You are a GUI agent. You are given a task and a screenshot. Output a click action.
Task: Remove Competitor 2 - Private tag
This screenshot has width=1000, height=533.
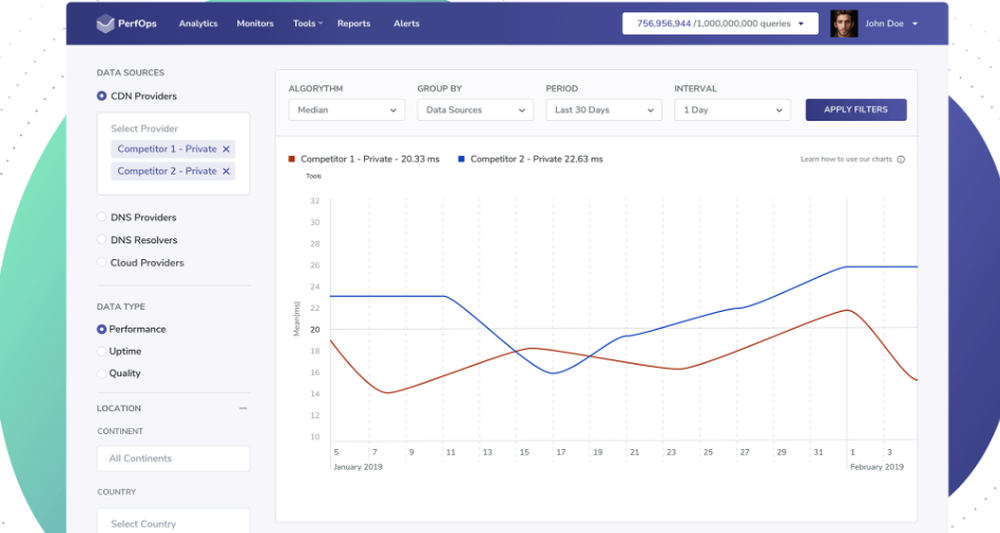226,172
